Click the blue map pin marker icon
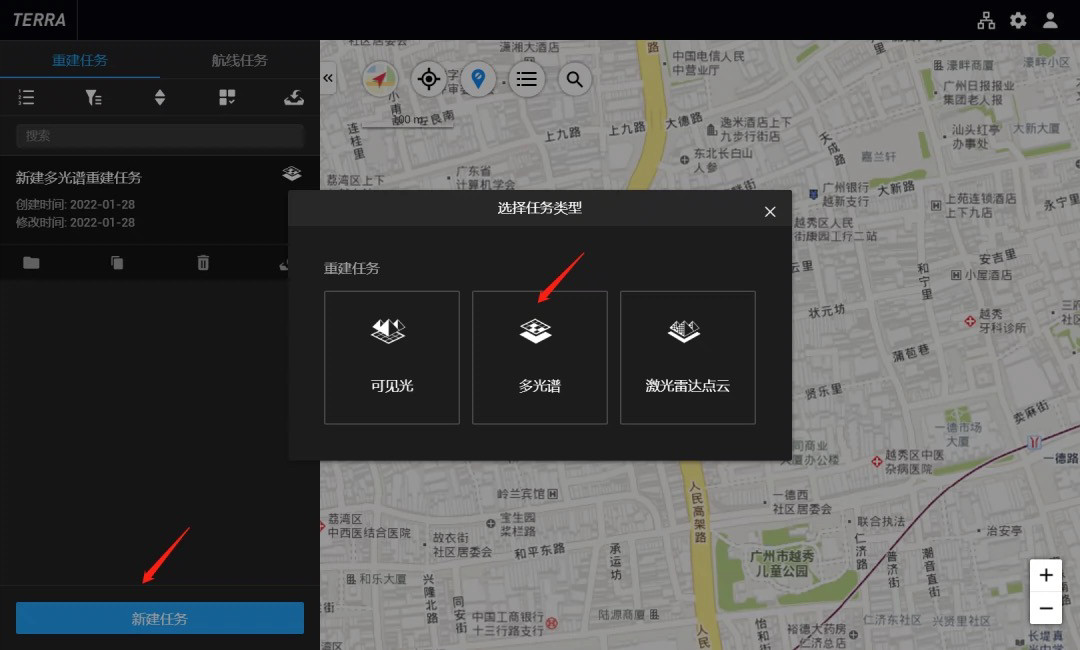 tap(478, 79)
